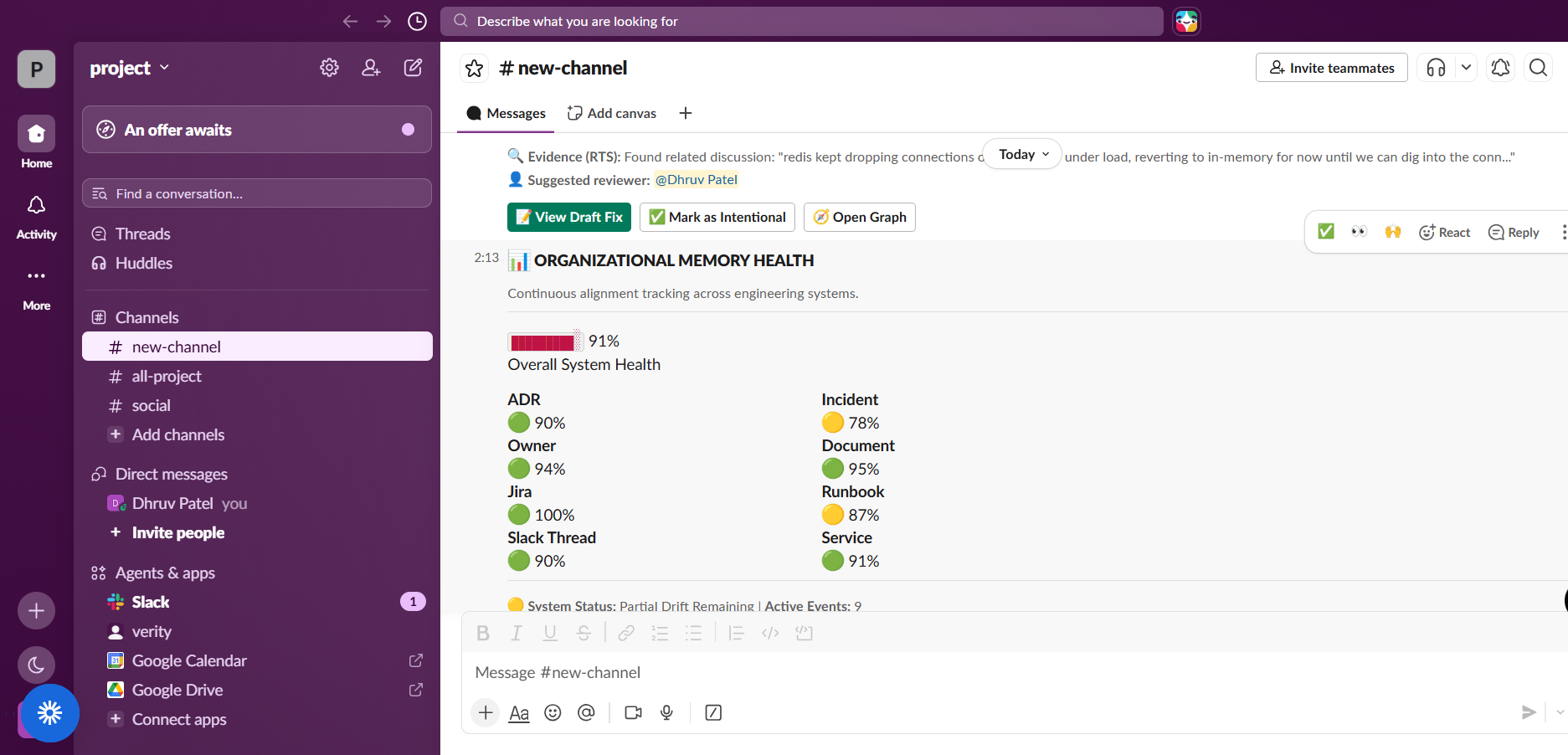Open the all-project channel

tap(257, 376)
